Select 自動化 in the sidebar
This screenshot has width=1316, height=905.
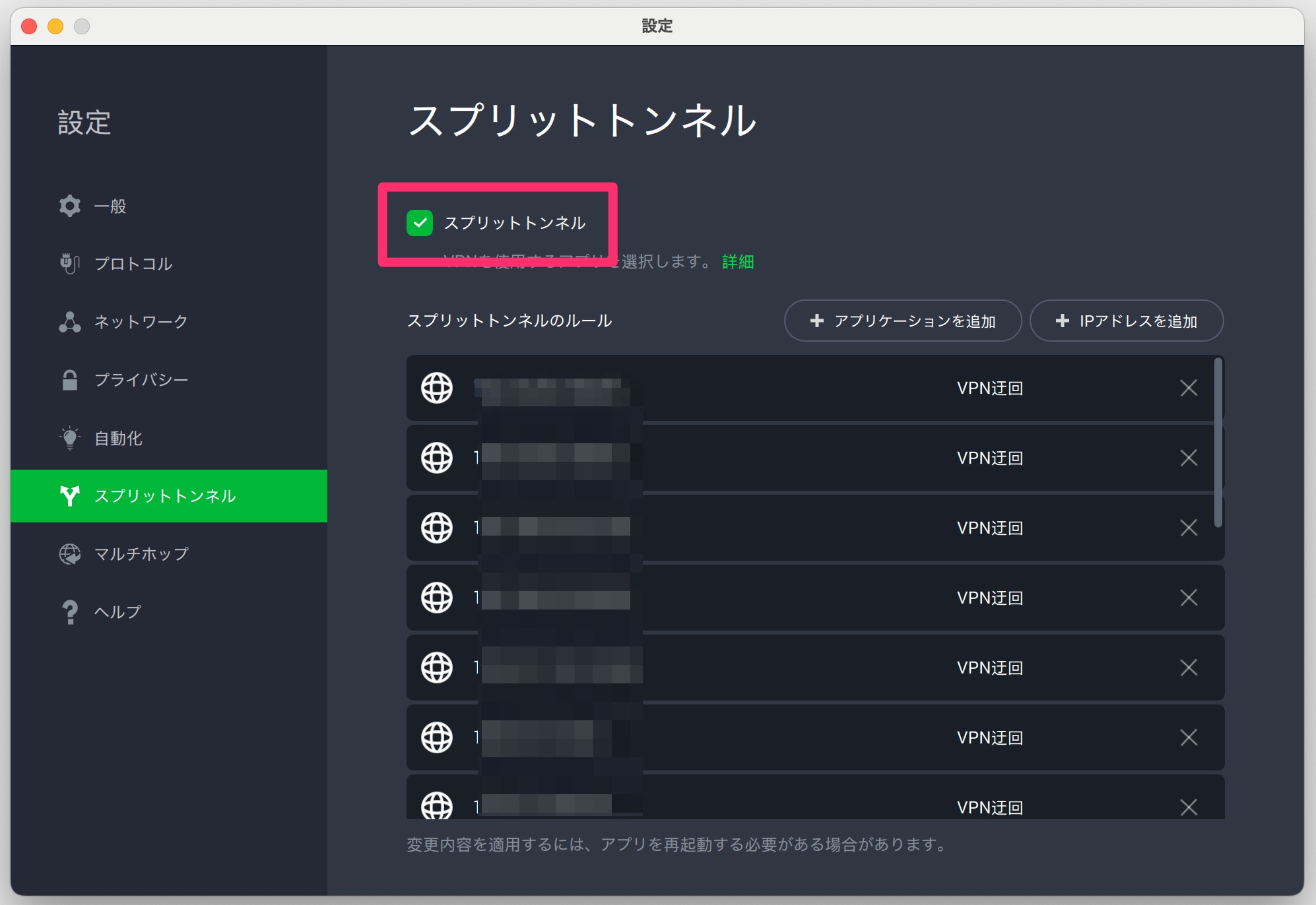tap(169, 438)
